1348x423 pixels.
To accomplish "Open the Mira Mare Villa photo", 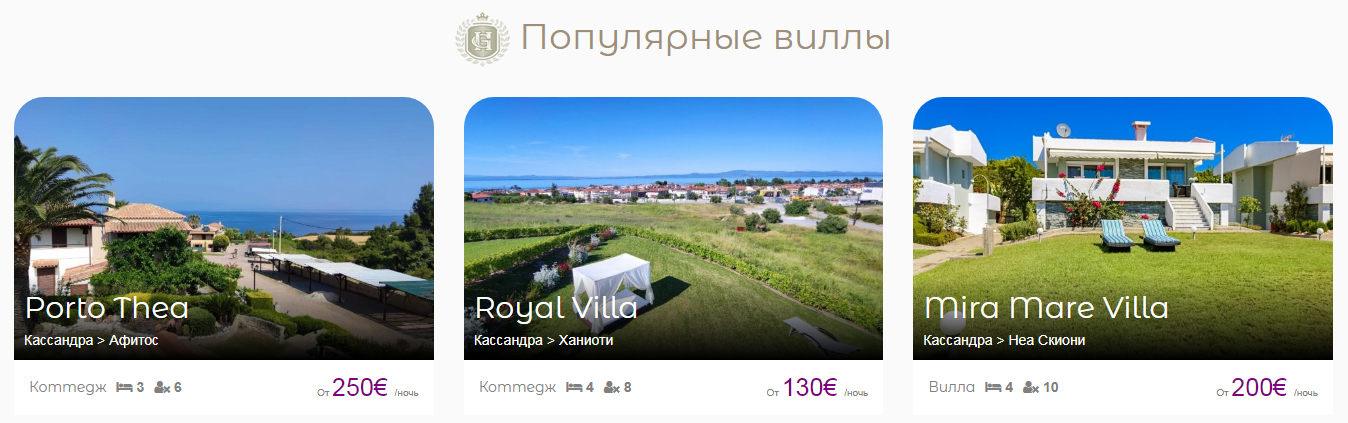I will point(1123,228).
